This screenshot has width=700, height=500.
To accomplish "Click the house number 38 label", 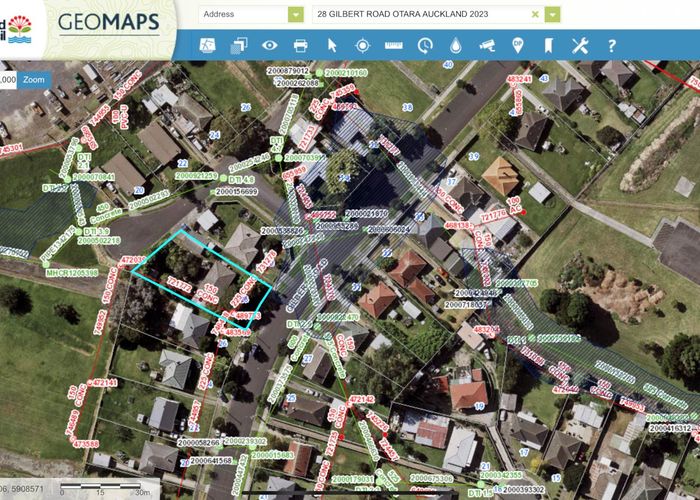I will [x=407, y=107].
